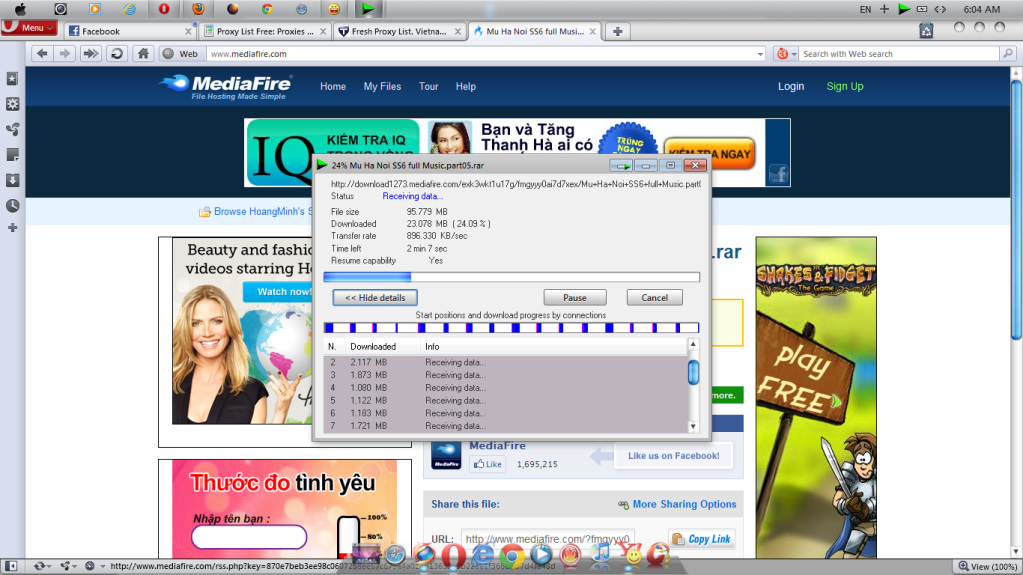This screenshot has width=1023, height=575.
Task: Click the share URL input field
Action: click(x=547, y=539)
